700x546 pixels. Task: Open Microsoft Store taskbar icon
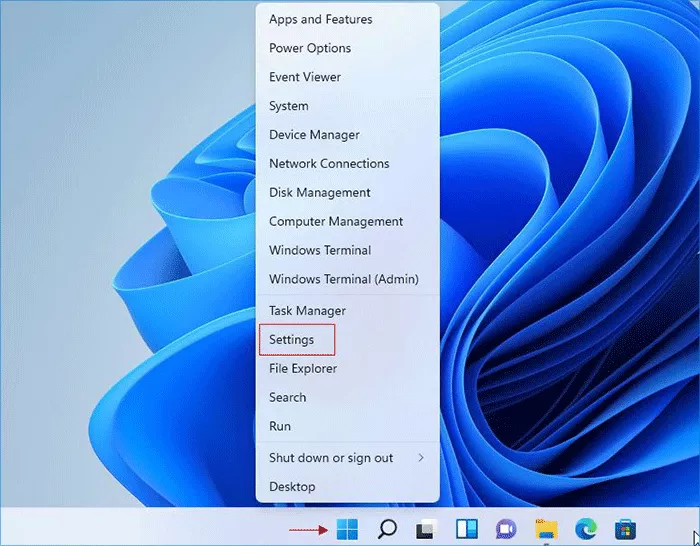point(625,529)
